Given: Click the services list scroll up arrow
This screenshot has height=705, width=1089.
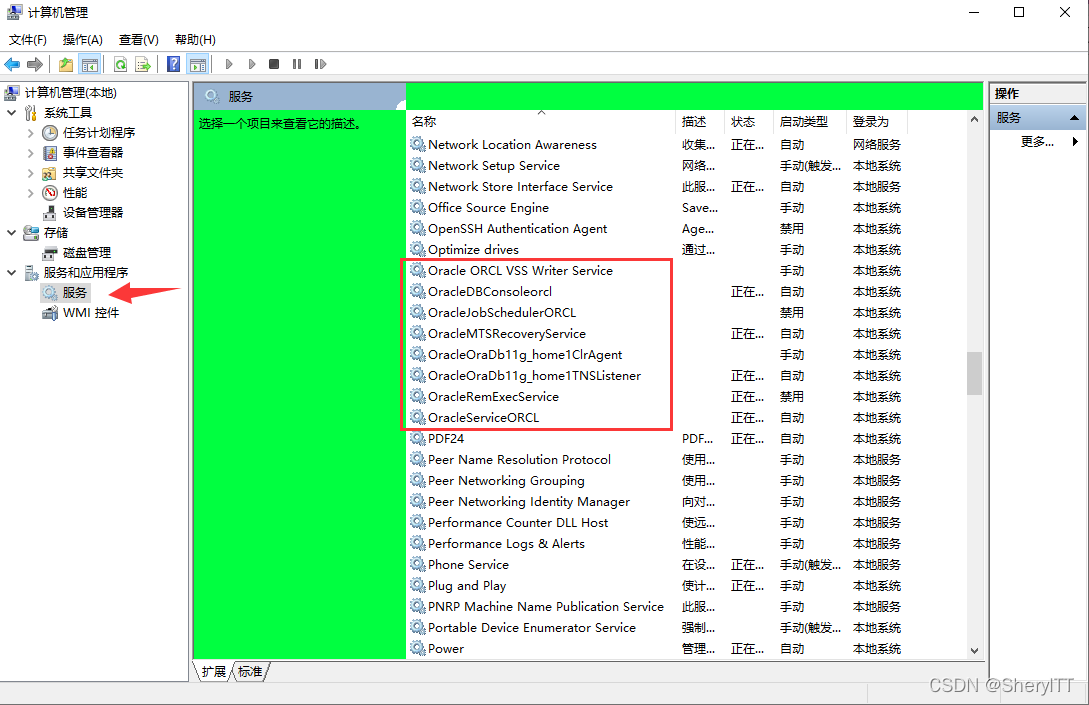Looking at the screenshot, I should [x=974, y=120].
